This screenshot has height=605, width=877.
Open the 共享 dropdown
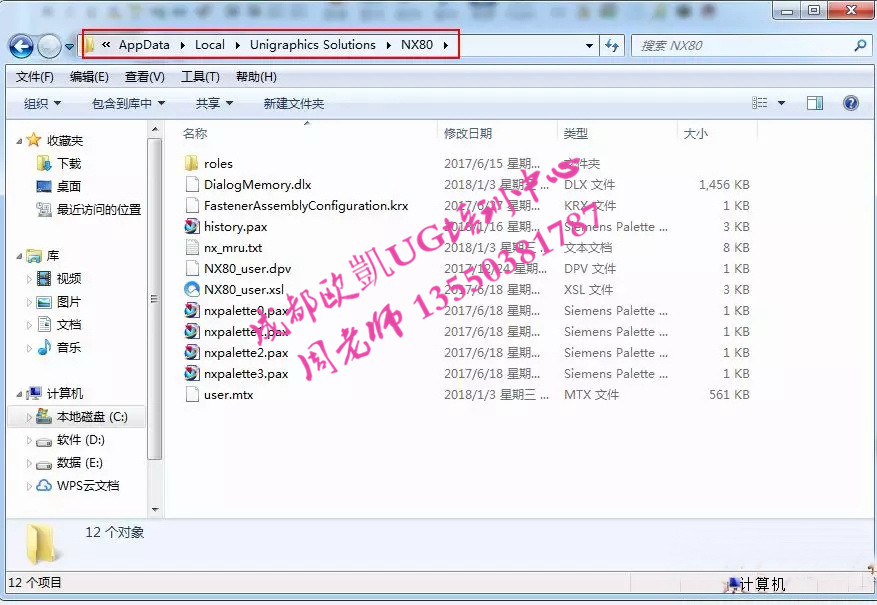click(x=214, y=103)
